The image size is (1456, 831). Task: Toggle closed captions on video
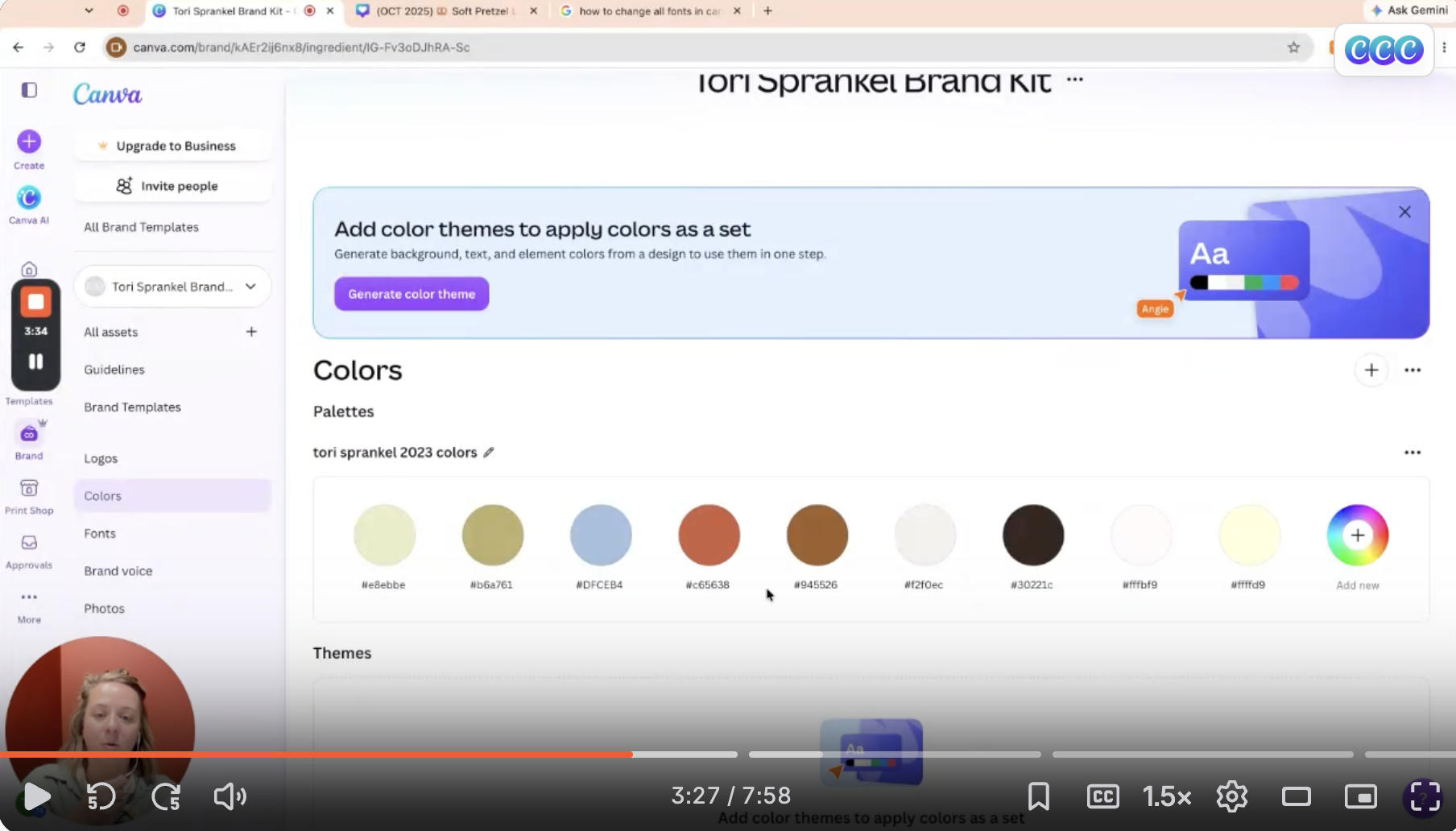click(x=1102, y=796)
